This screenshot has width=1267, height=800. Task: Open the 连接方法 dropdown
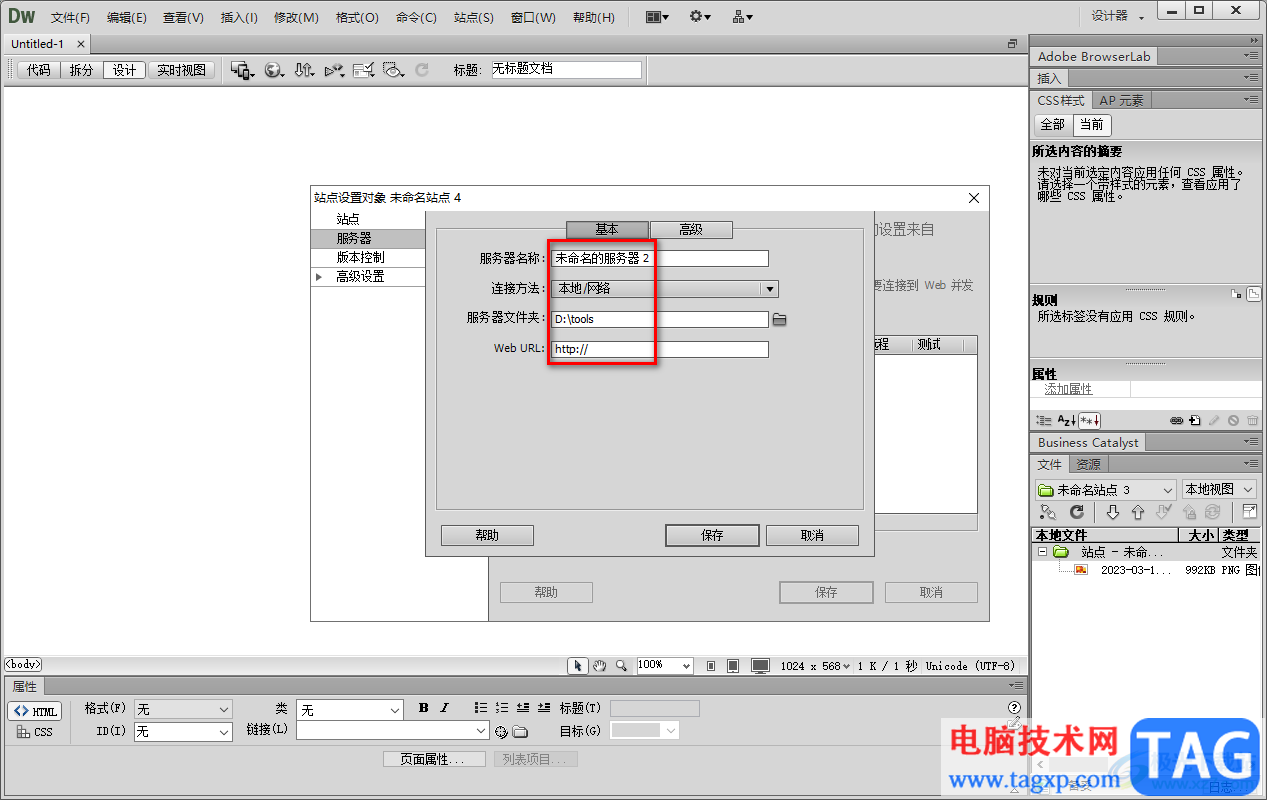pyautogui.click(x=665, y=288)
